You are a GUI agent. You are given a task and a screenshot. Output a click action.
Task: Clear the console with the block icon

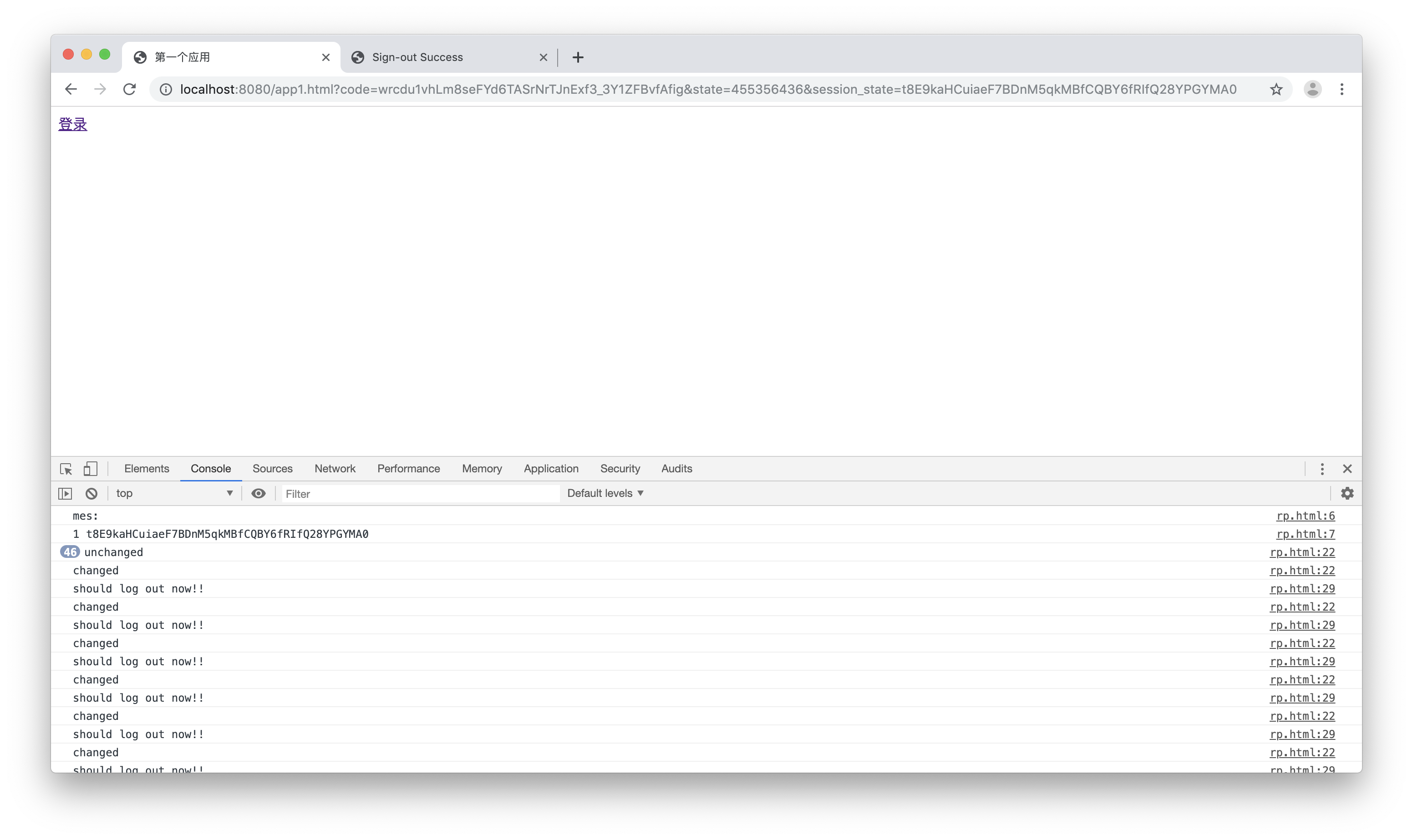pos(91,494)
